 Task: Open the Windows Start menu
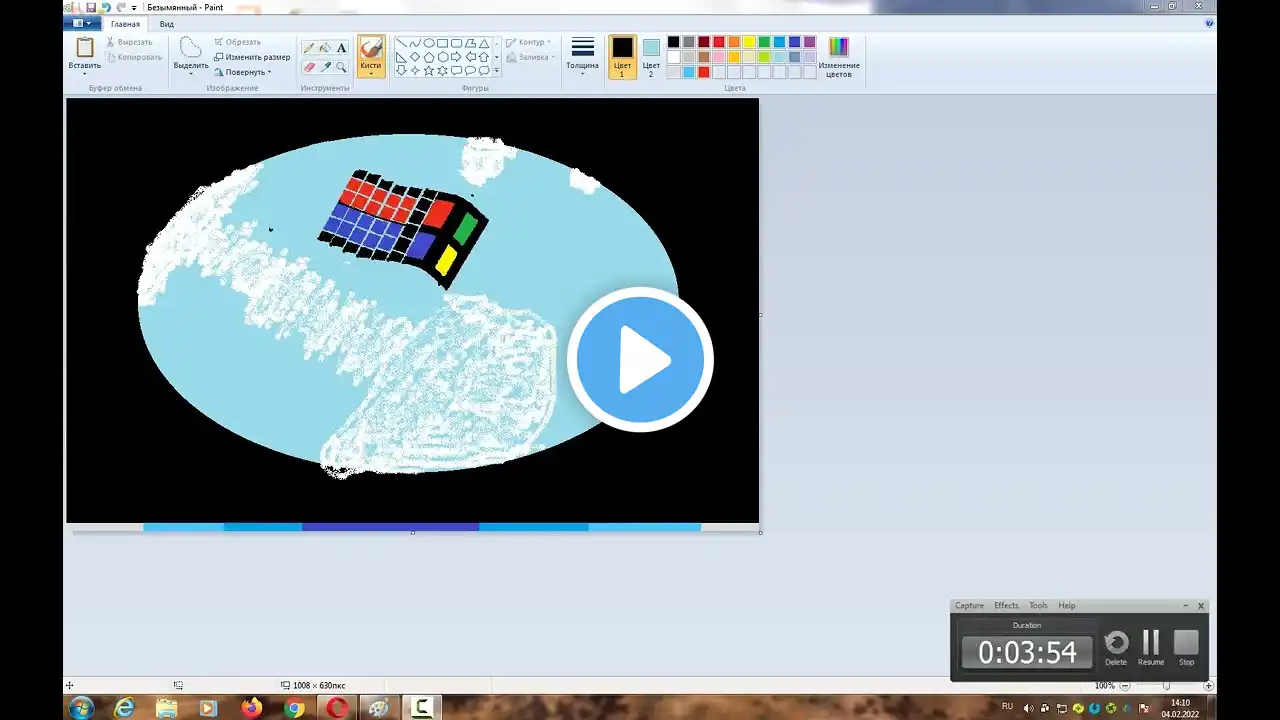point(81,708)
